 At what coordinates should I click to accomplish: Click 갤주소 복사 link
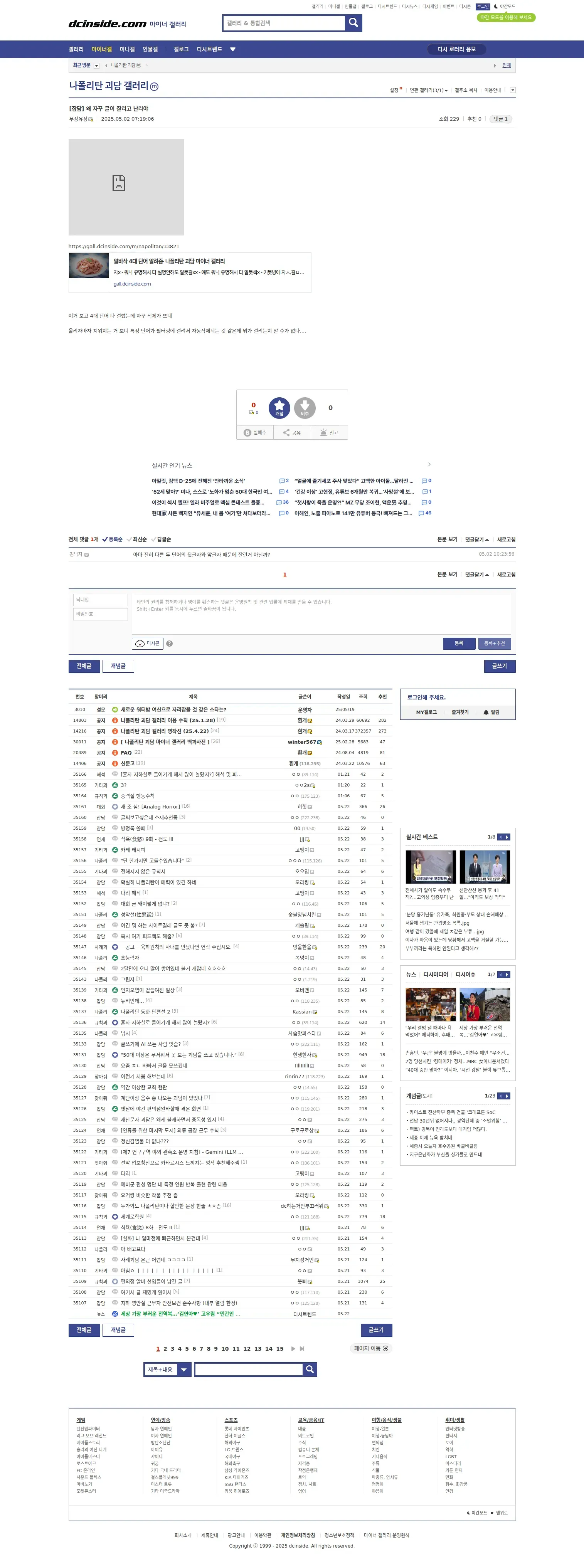pyautogui.click(x=466, y=90)
